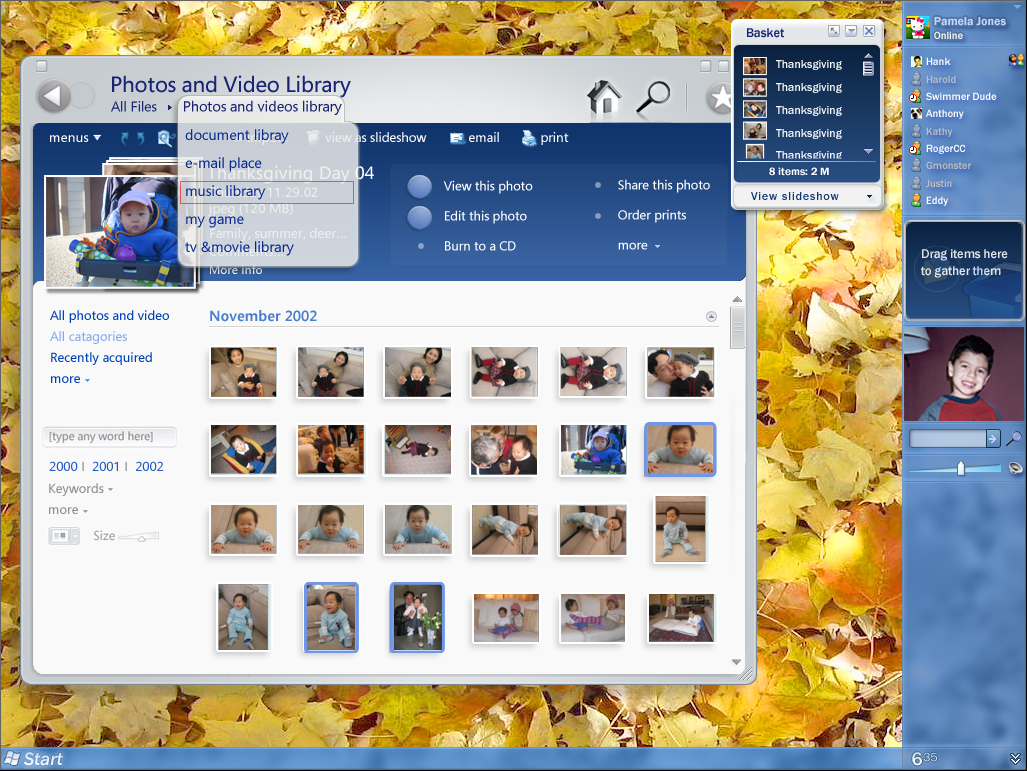Click the printer icon beside print
The width and height of the screenshot is (1027, 771).
click(529, 138)
